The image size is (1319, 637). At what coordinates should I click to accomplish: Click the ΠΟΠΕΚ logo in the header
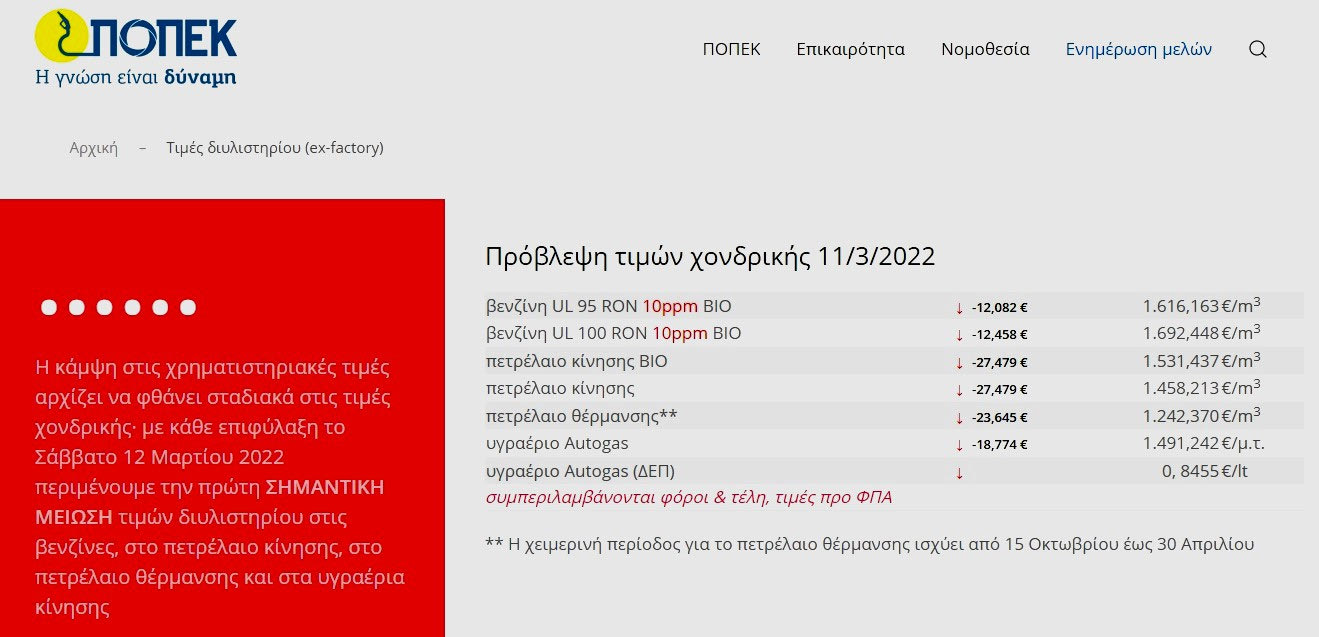[136, 47]
